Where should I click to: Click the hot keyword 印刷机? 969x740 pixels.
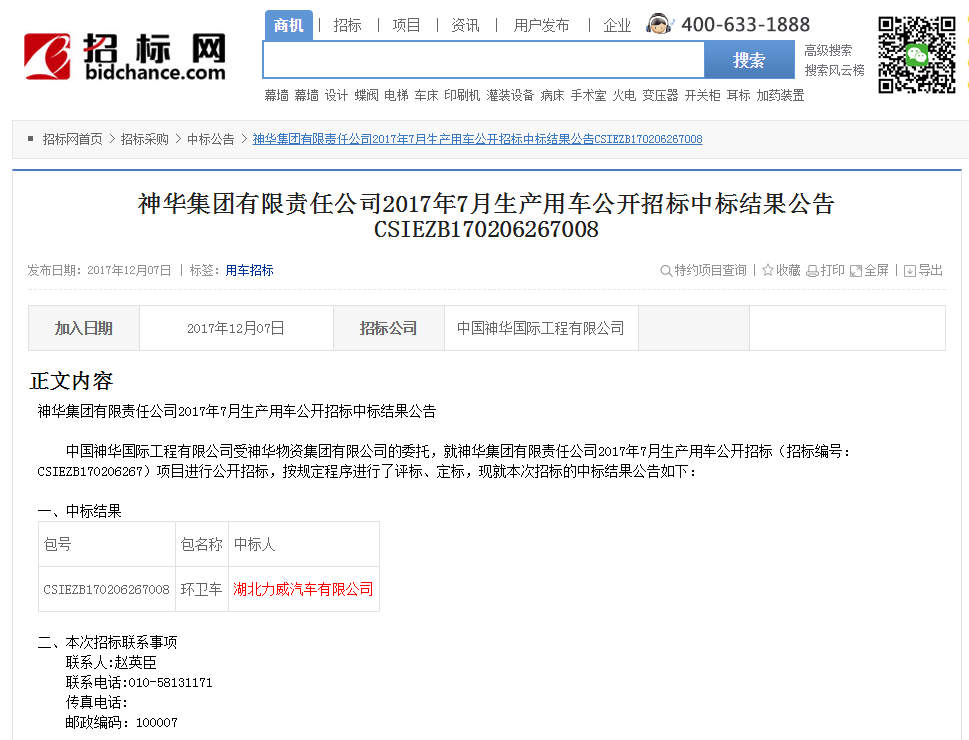pos(462,95)
